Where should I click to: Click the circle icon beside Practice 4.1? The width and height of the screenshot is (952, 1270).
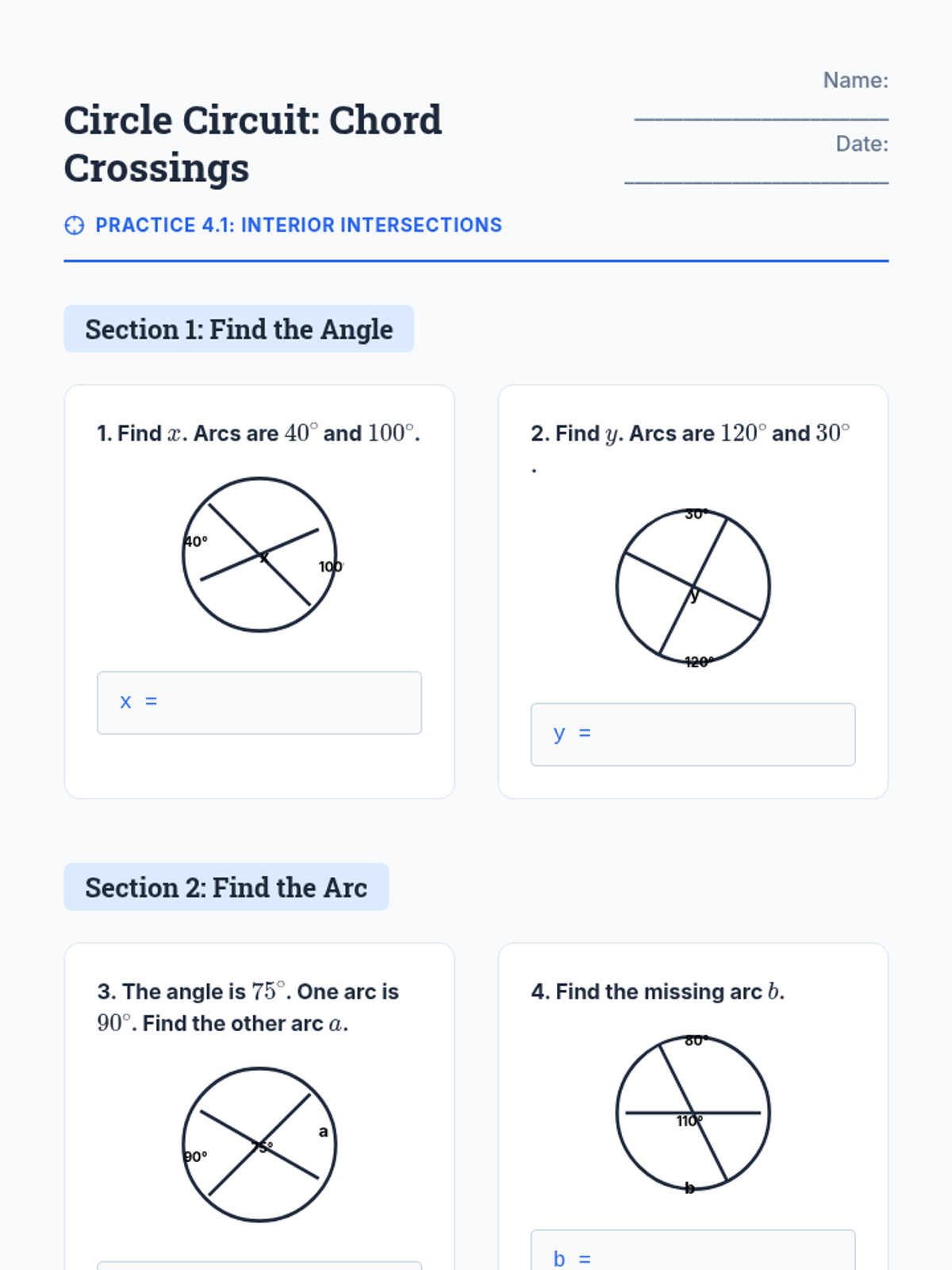pyautogui.click(x=74, y=225)
